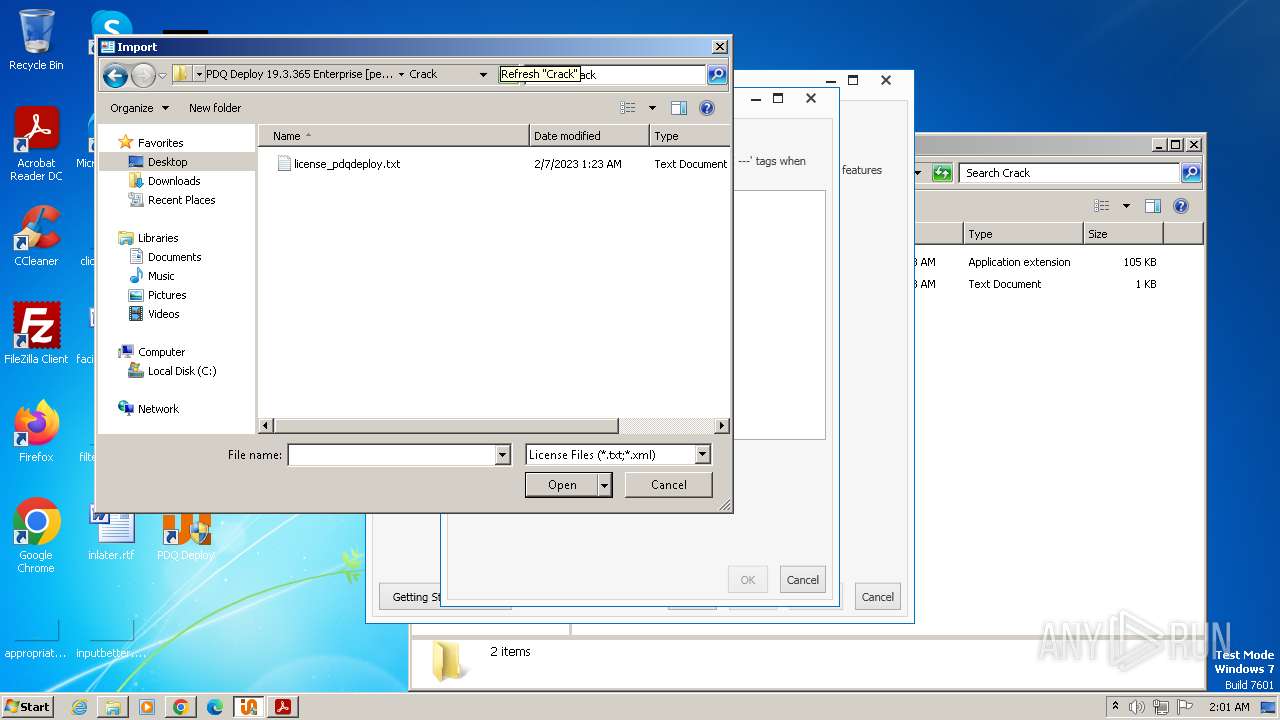Focus the Search Crack field in Explorer

[1069, 173]
